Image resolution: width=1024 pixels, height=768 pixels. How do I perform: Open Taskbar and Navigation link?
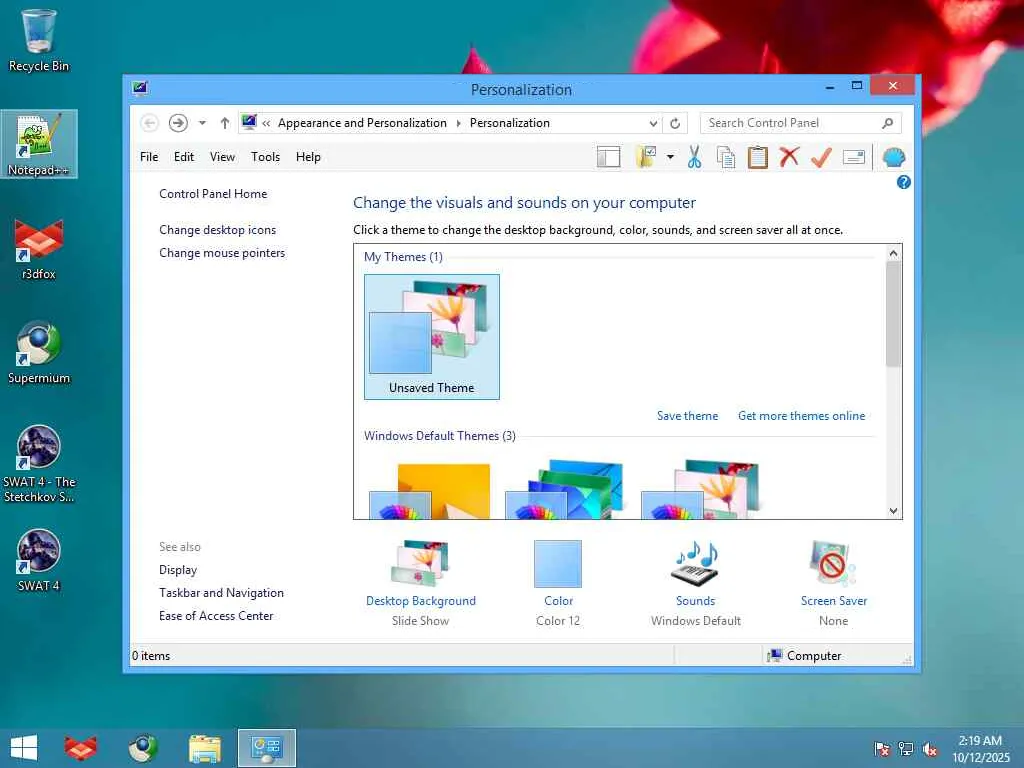tap(221, 593)
